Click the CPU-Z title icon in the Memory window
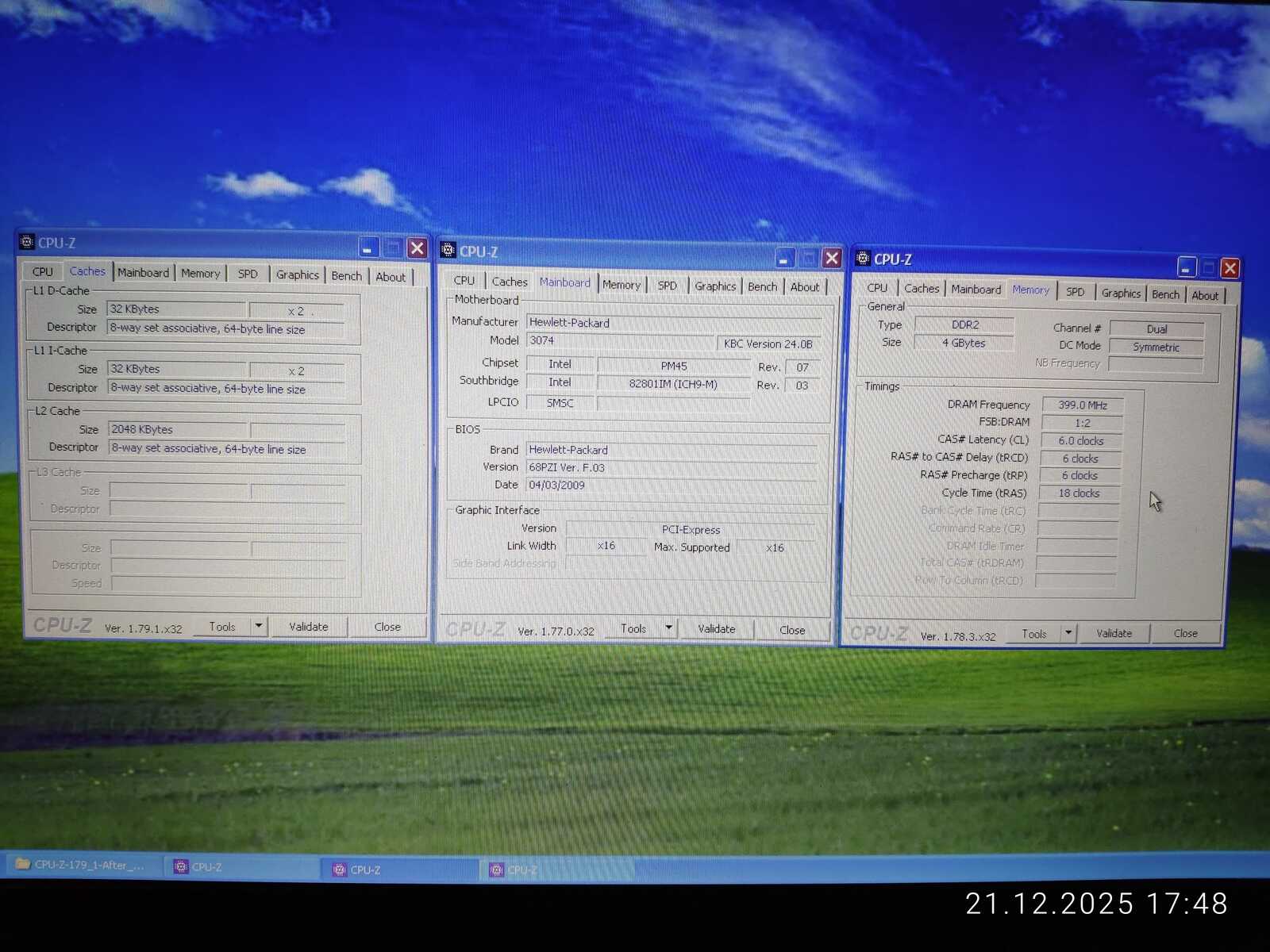The width and height of the screenshot is (1270, 952). click(863, 259)
